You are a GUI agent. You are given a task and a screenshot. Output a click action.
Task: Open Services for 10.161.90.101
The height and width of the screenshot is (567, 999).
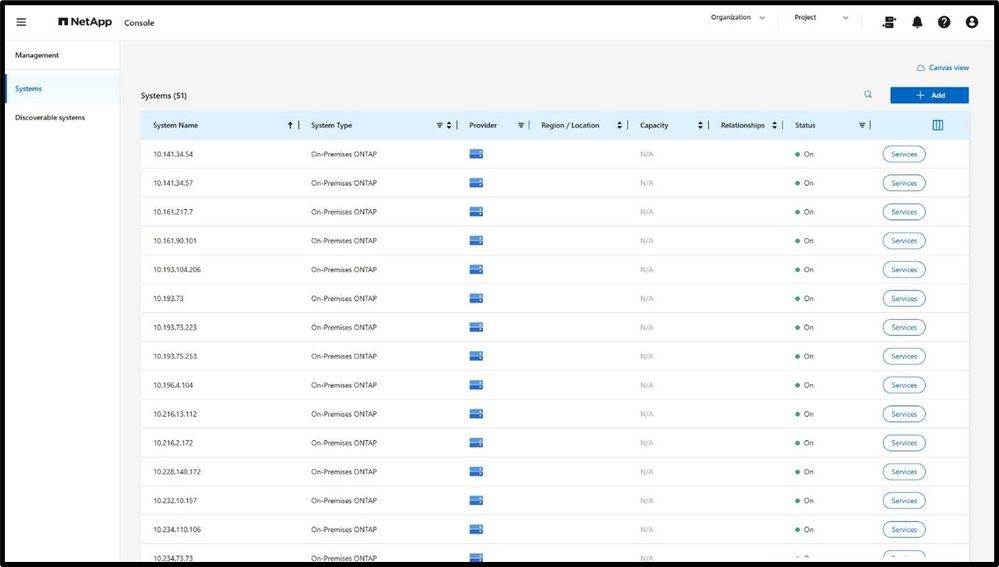pos(903,241)
